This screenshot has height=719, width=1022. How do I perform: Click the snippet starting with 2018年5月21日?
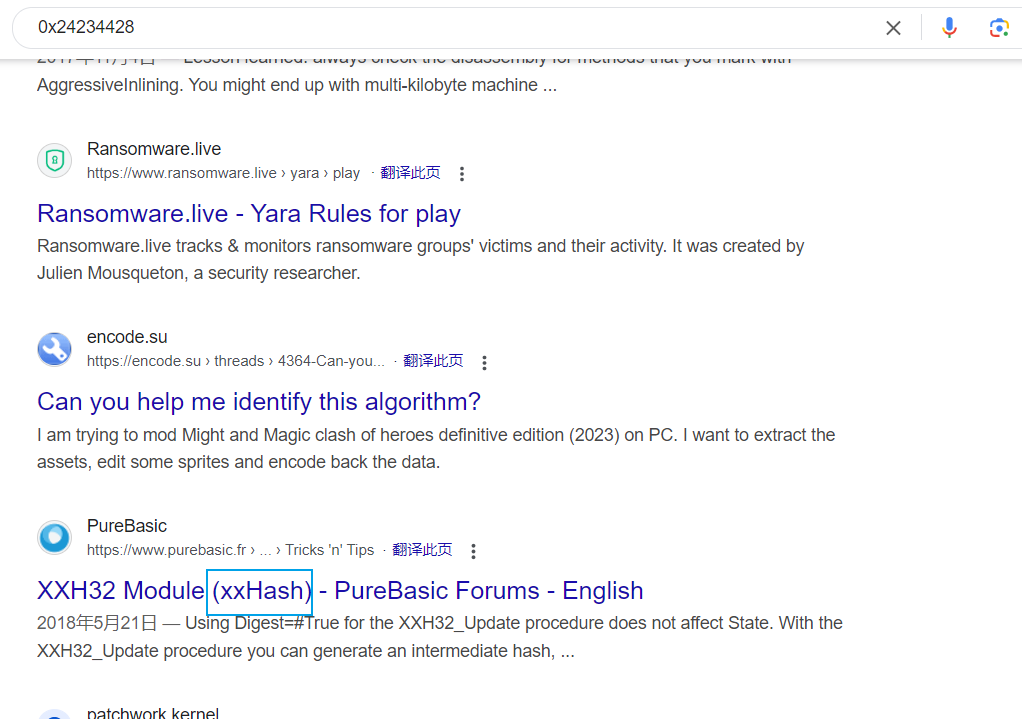tap(440, 637)
